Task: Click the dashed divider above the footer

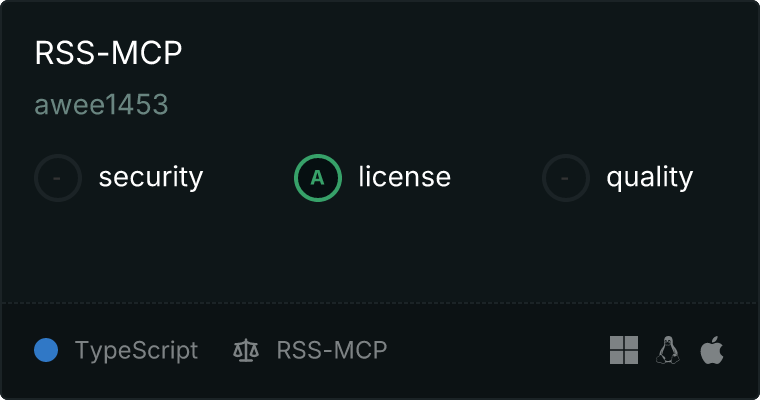Action: [x=380, y=303]
